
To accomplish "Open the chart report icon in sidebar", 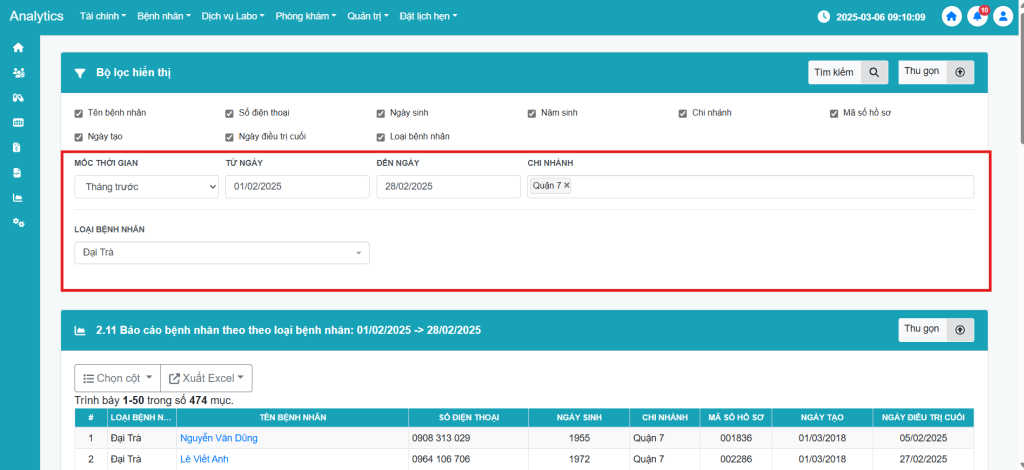I will [18, 197].
